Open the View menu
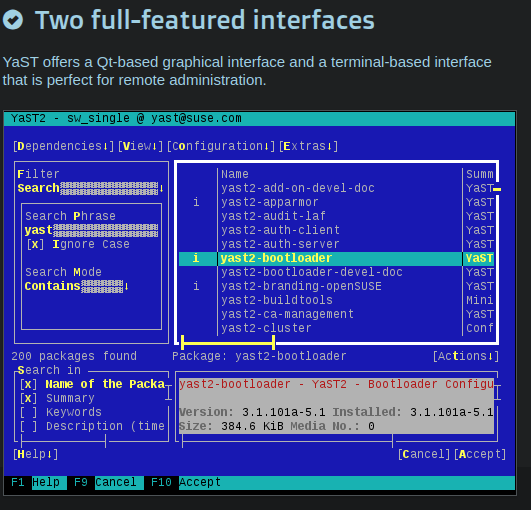531x510 pixels. [140, 146]
